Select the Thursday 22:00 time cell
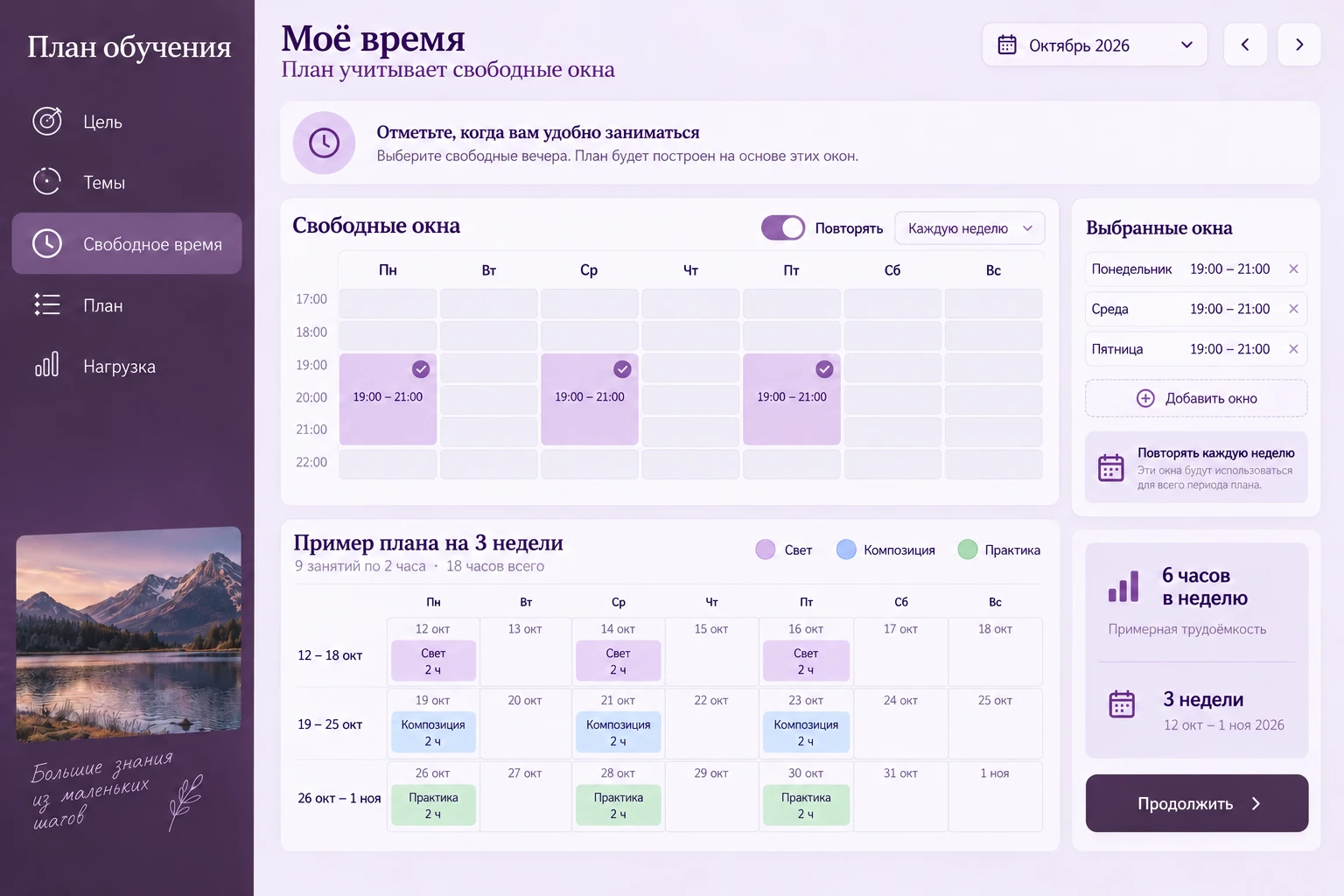Image resolution: width=1344 pixels, height=896 pixels. pos(690,464)
